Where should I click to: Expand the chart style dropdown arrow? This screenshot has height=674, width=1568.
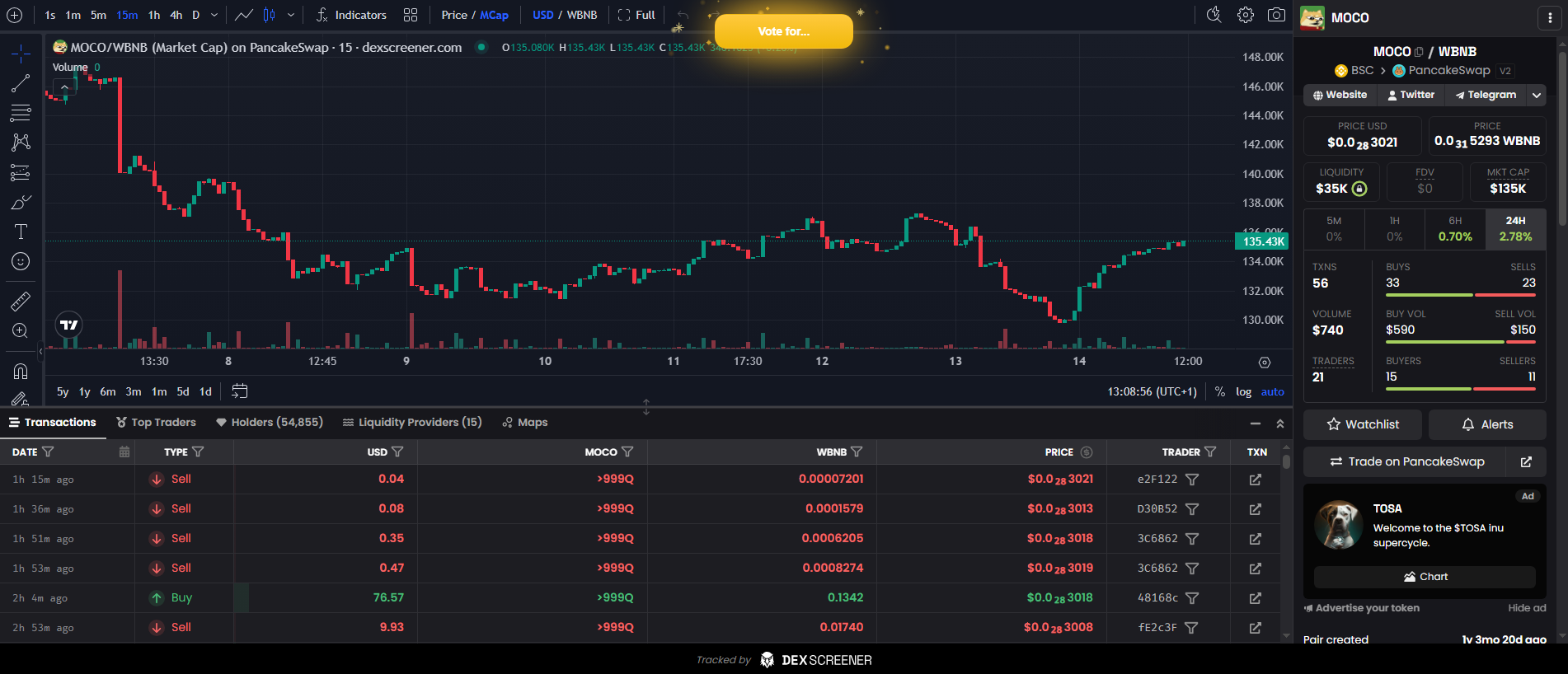coord(291,15)
